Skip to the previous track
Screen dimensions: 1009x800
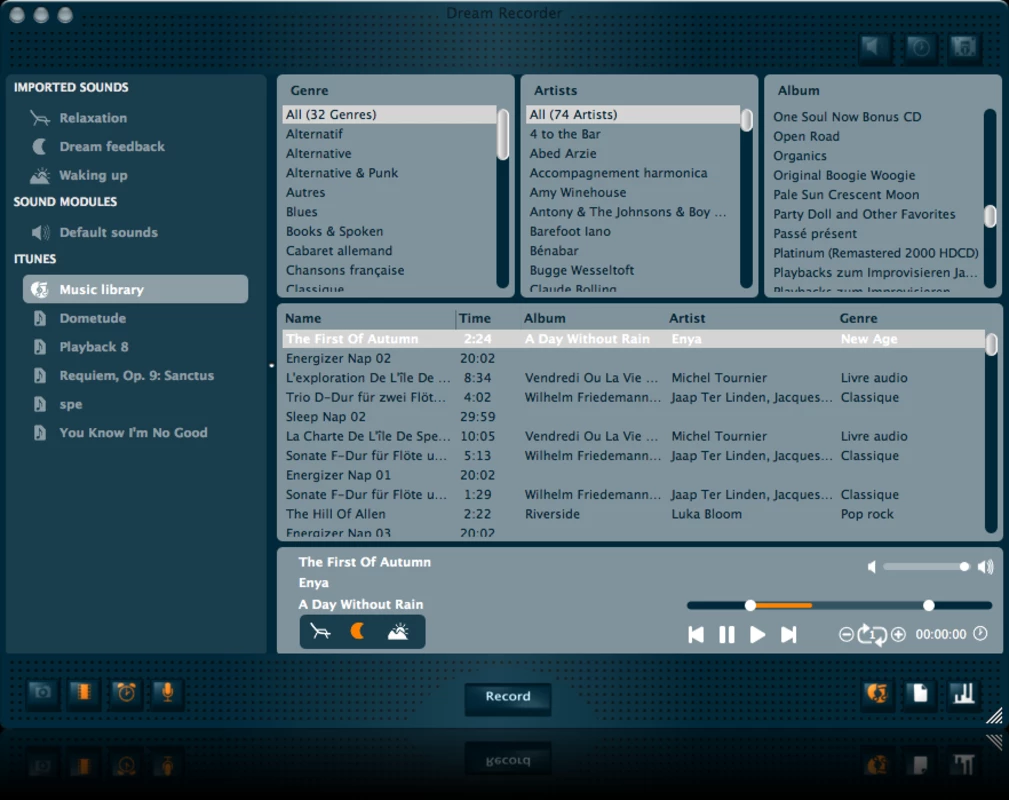[696, 635]
